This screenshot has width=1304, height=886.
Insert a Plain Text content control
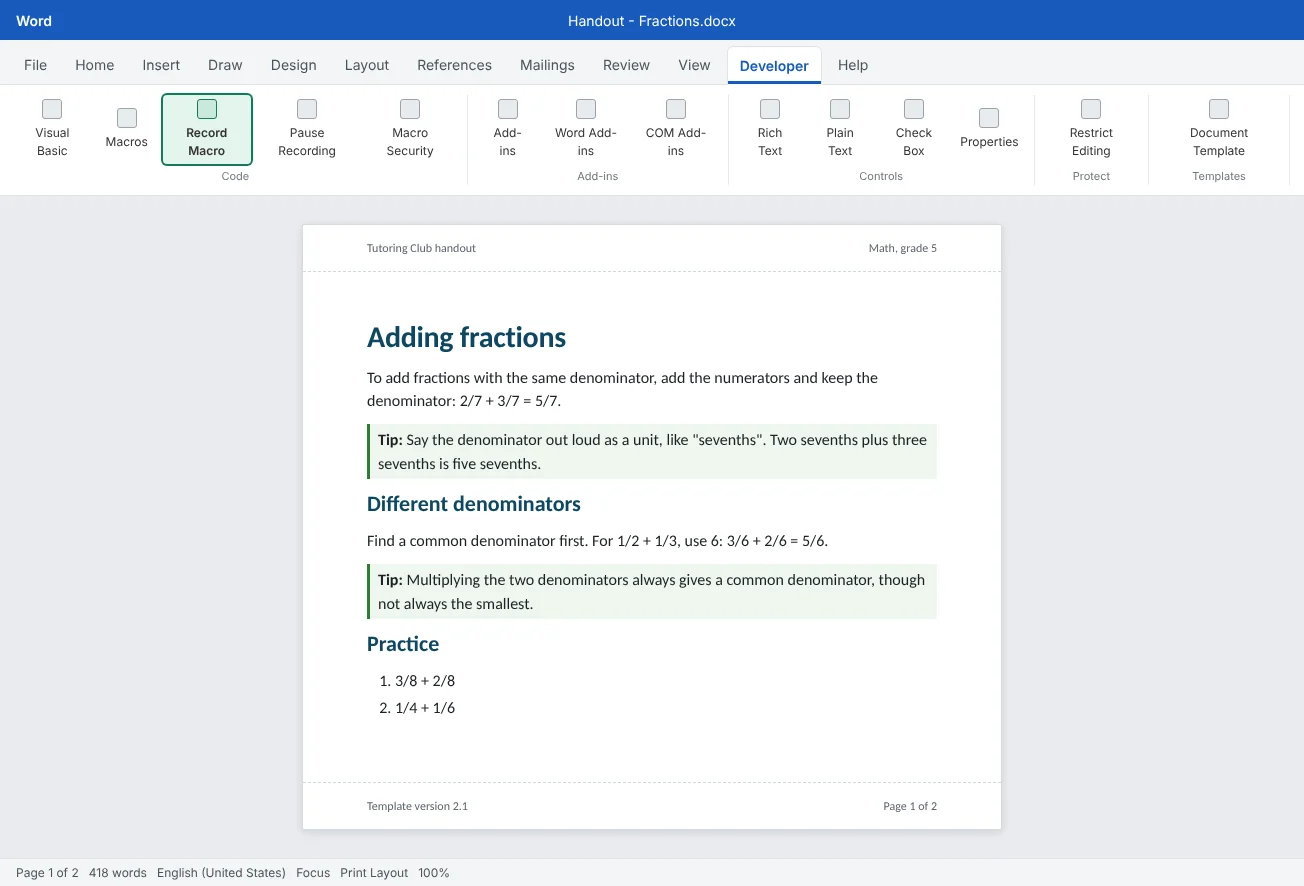840,129
